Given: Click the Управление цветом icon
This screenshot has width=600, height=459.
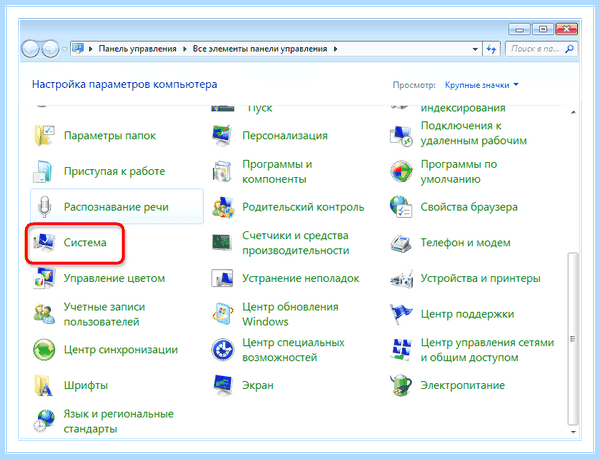Looking at the screenshot, I should point(44,278).
